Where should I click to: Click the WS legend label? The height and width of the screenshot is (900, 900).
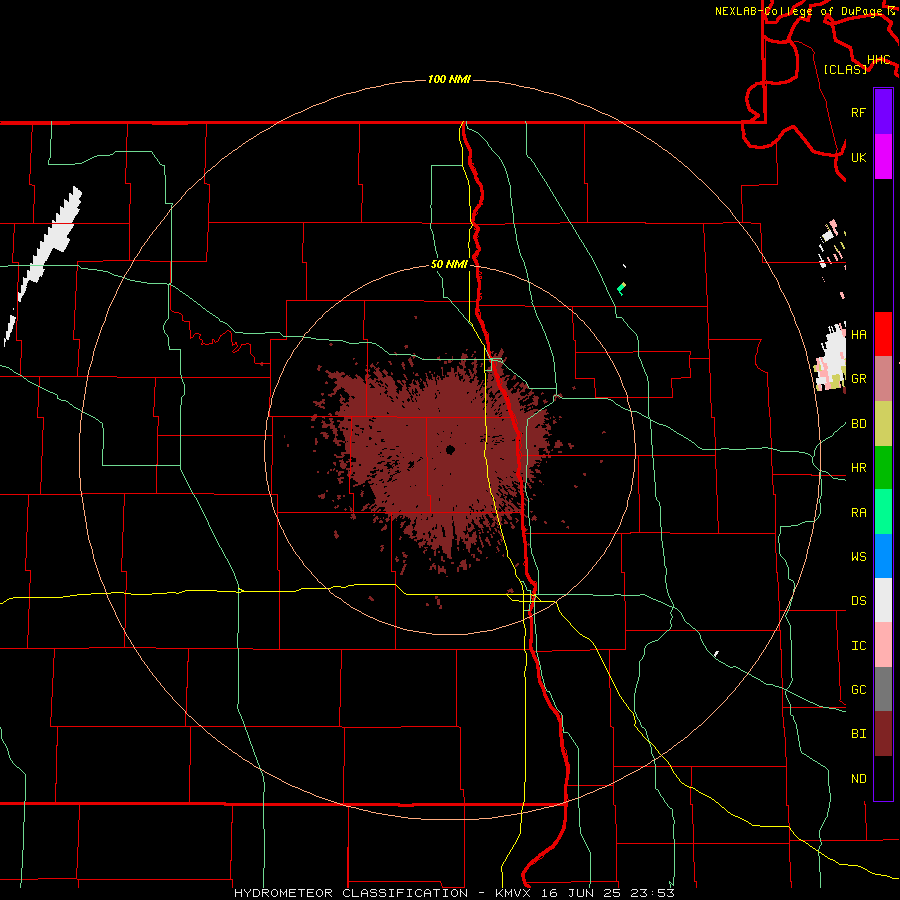pyautogui.click(x=858, y=556)
